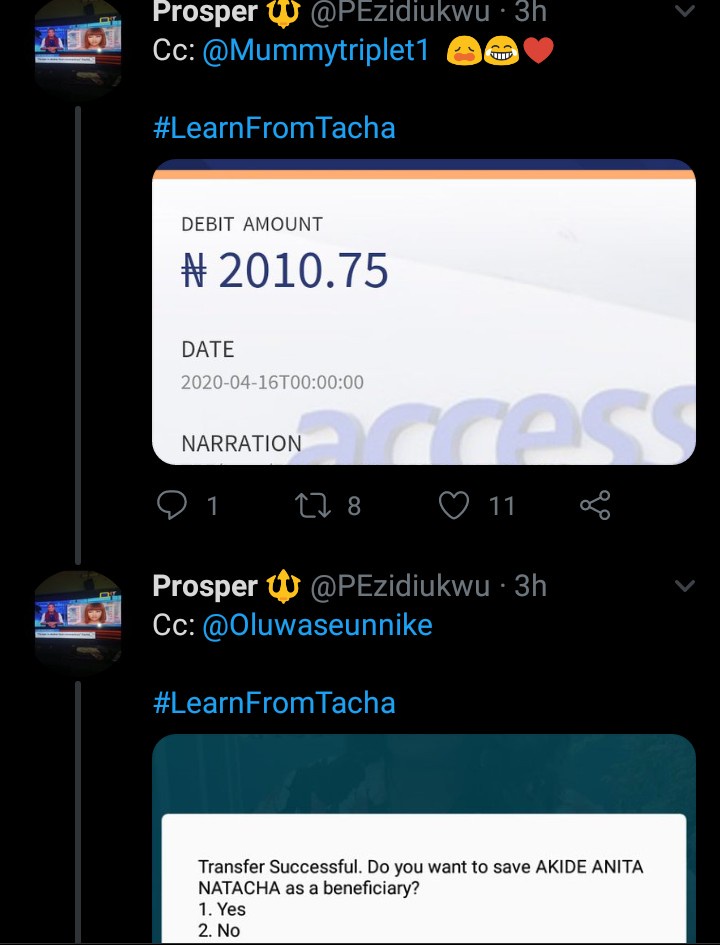Open #LearnFromTacha hashtag in first tweet
Viewport: 720px width, 945px height.
274,128
